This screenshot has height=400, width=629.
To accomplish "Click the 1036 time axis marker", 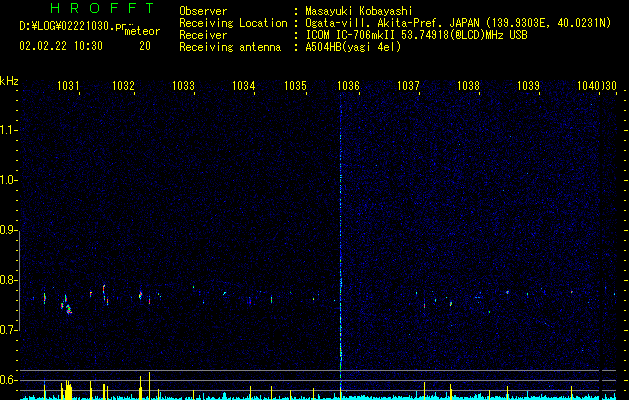I will coord(348,86).
